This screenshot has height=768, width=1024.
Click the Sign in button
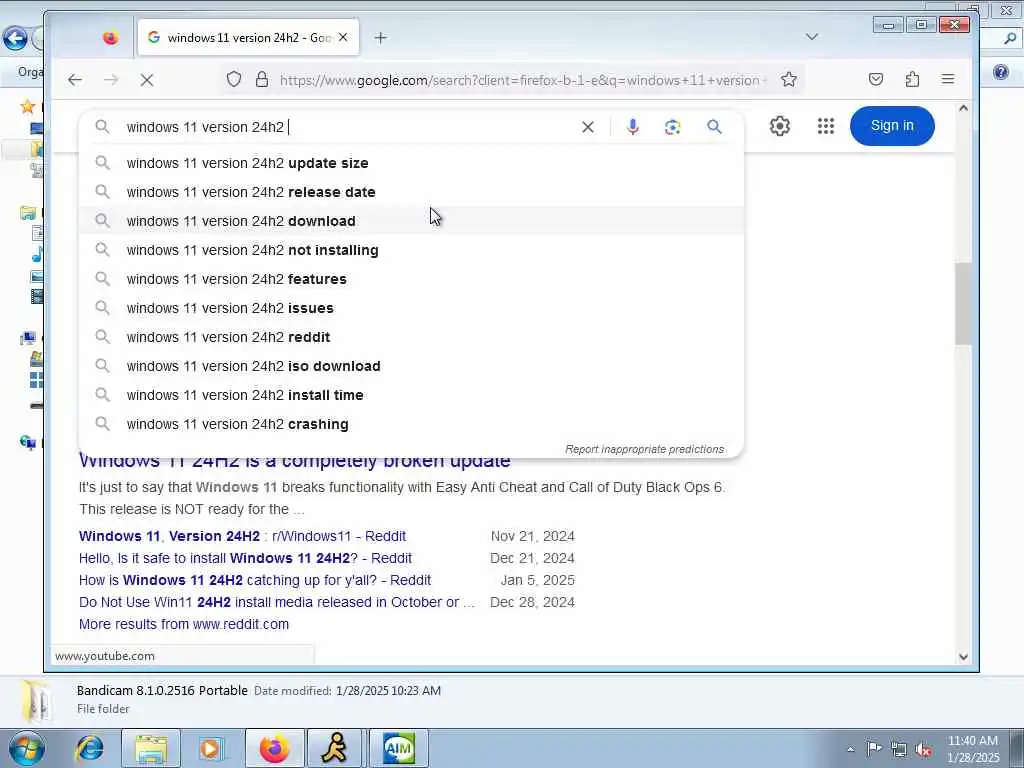coord(892,125)
